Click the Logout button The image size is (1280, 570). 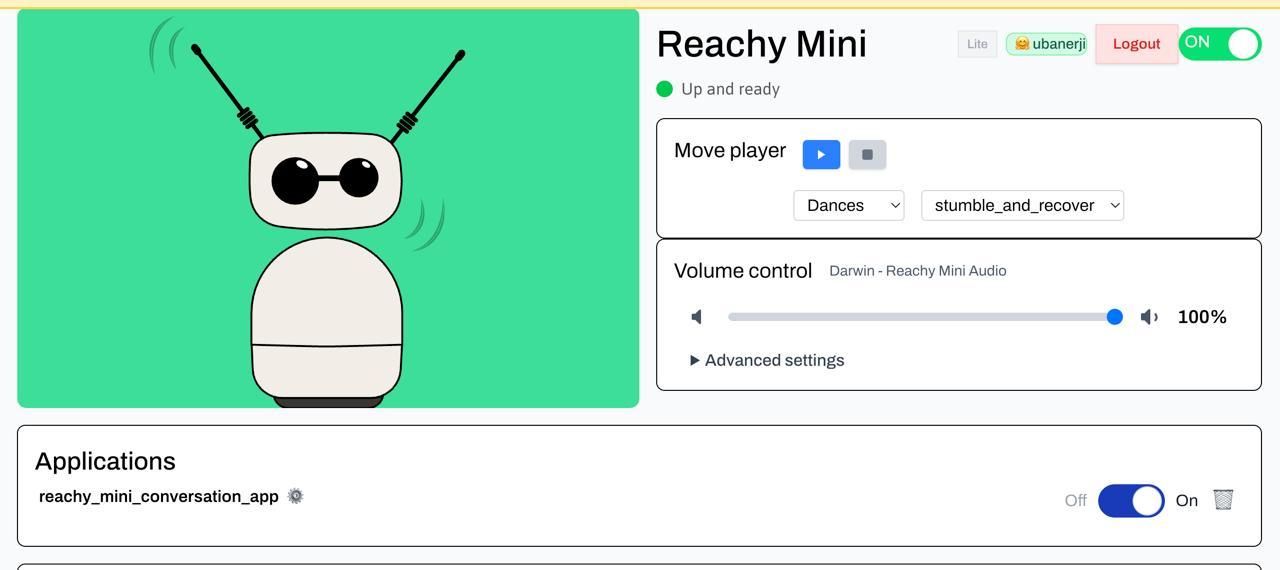point(1136,44)
